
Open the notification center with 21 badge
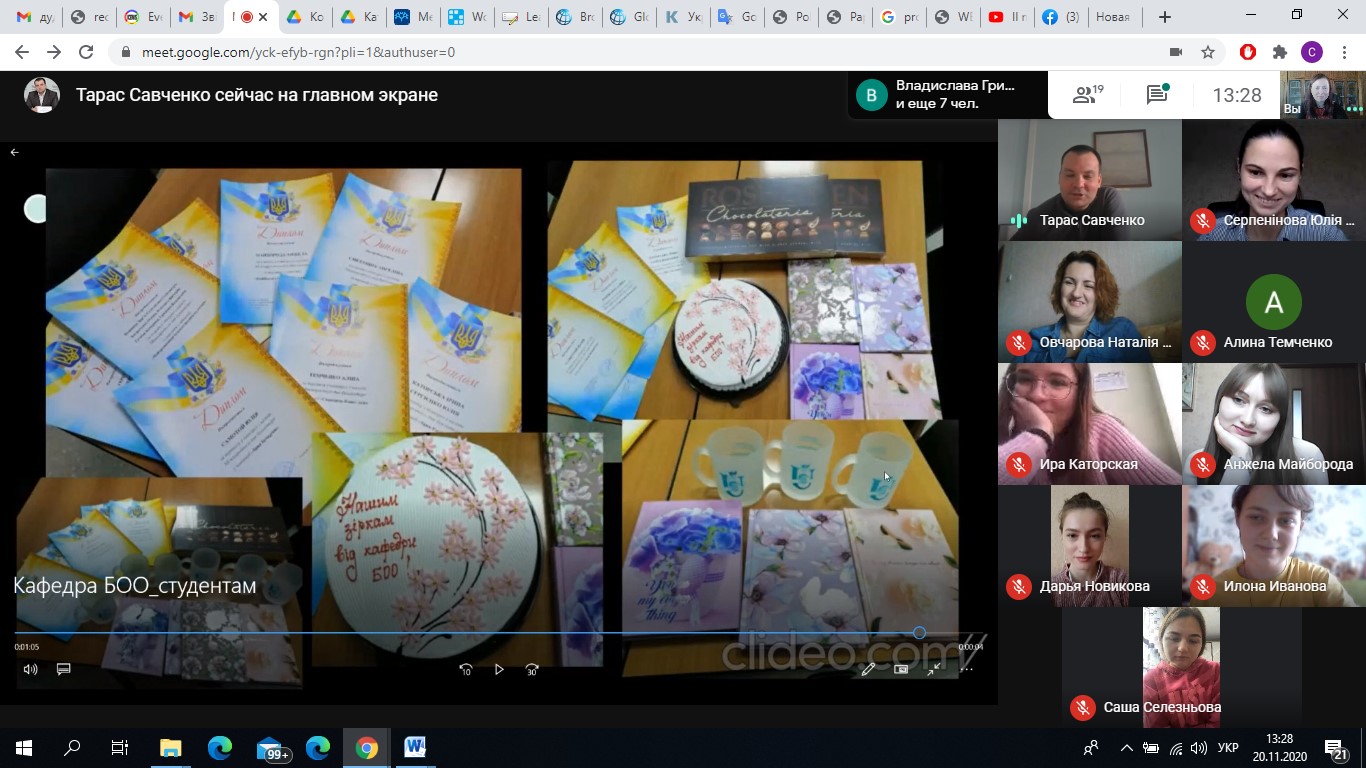1335,748
